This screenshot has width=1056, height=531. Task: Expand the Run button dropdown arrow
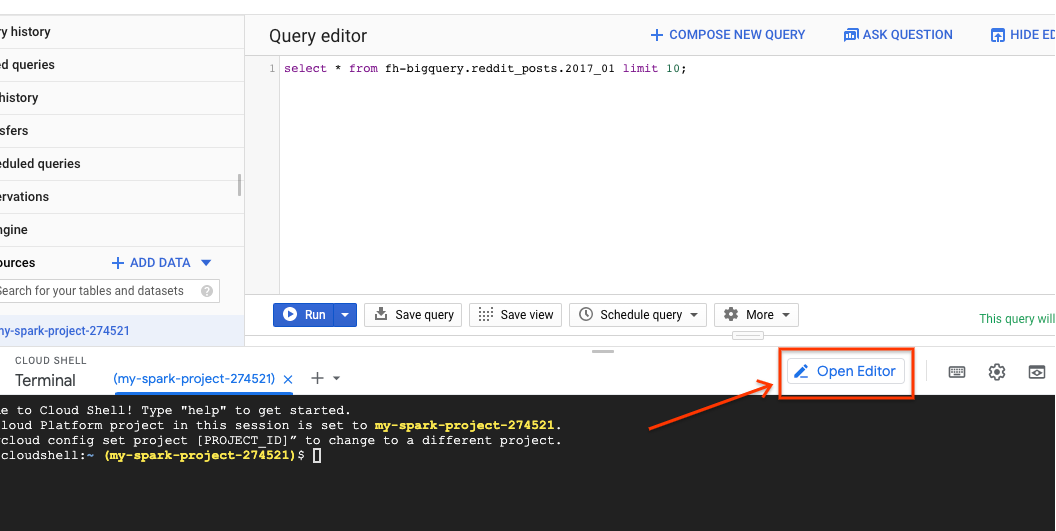pos(345,314)
